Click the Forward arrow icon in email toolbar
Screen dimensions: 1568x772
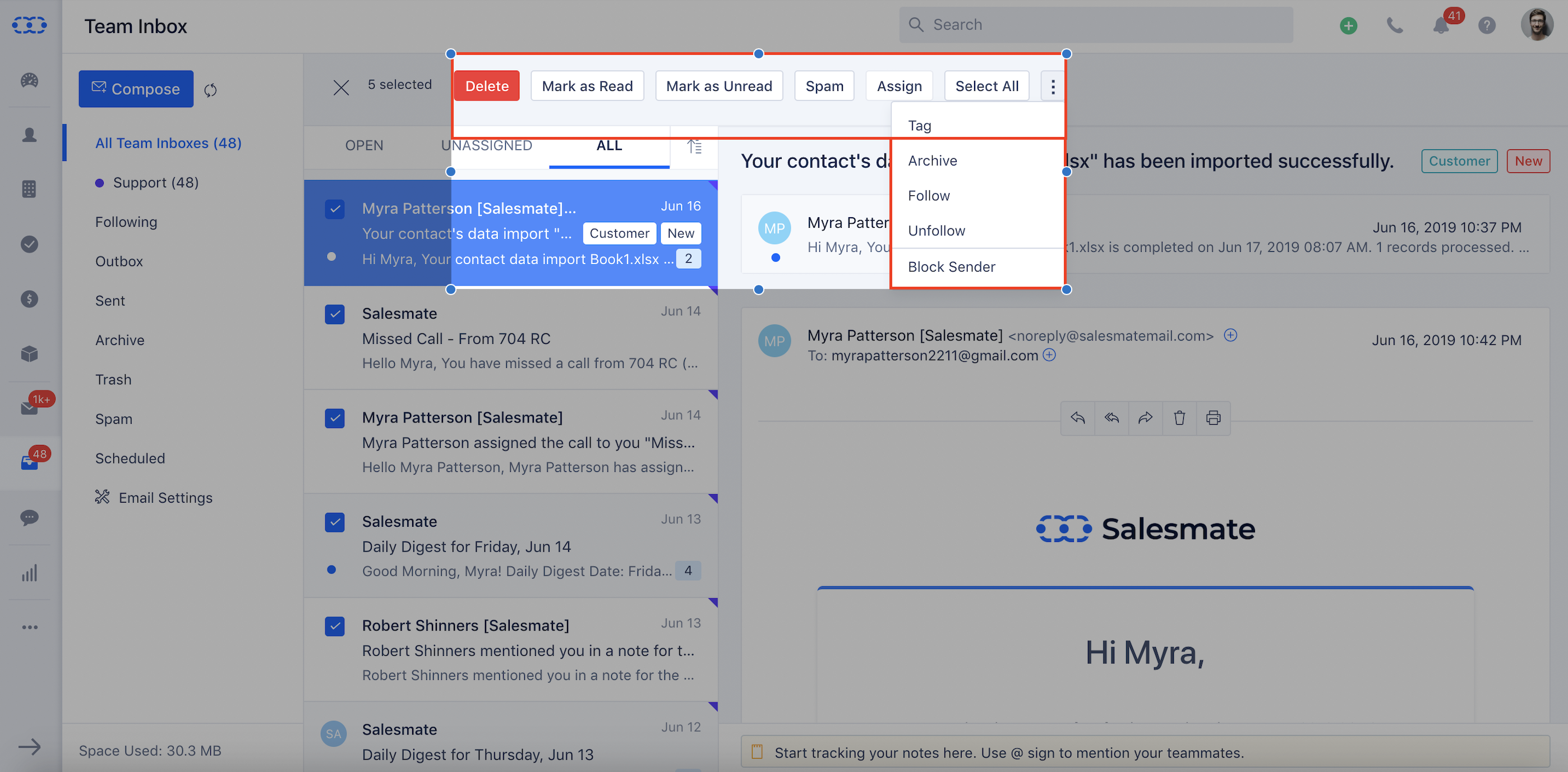(x=1146, y=417)
